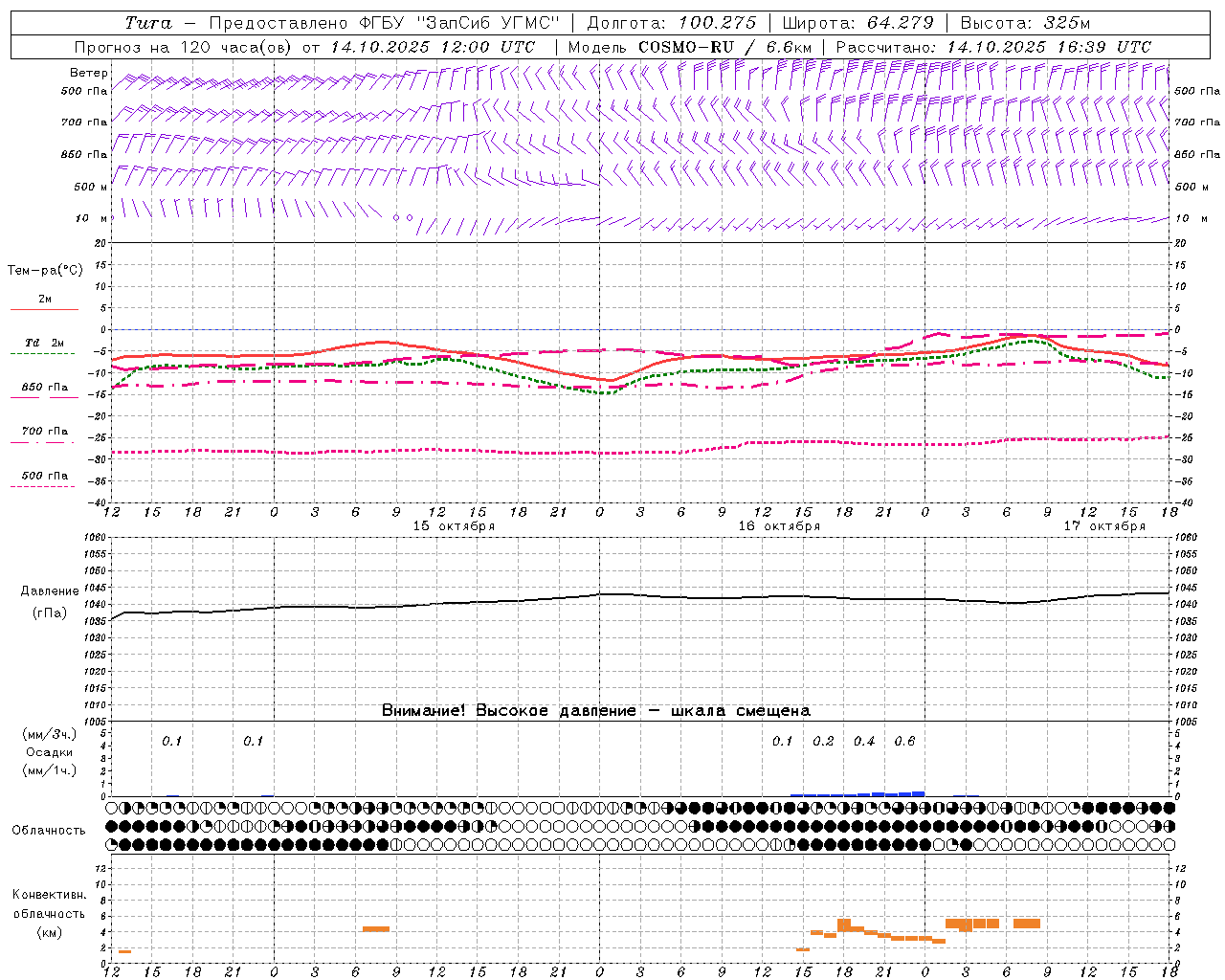Click the precipitation value "0.6"
1225x980 pixels.
point(904,741)
